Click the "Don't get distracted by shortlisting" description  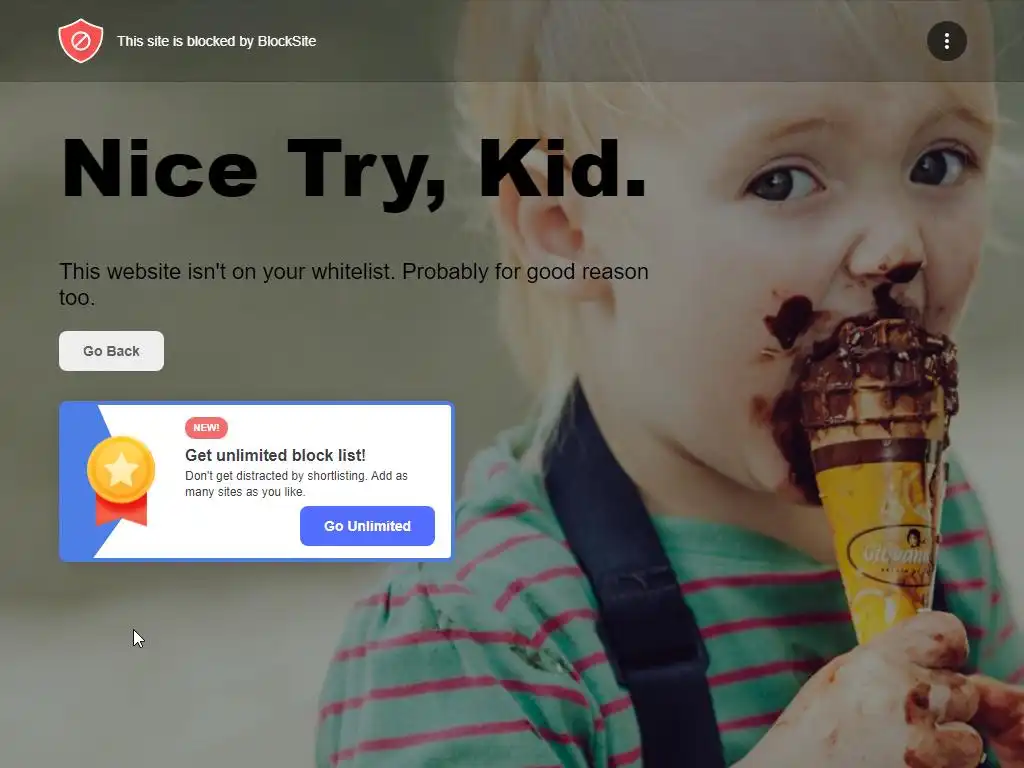coord(296,483)
